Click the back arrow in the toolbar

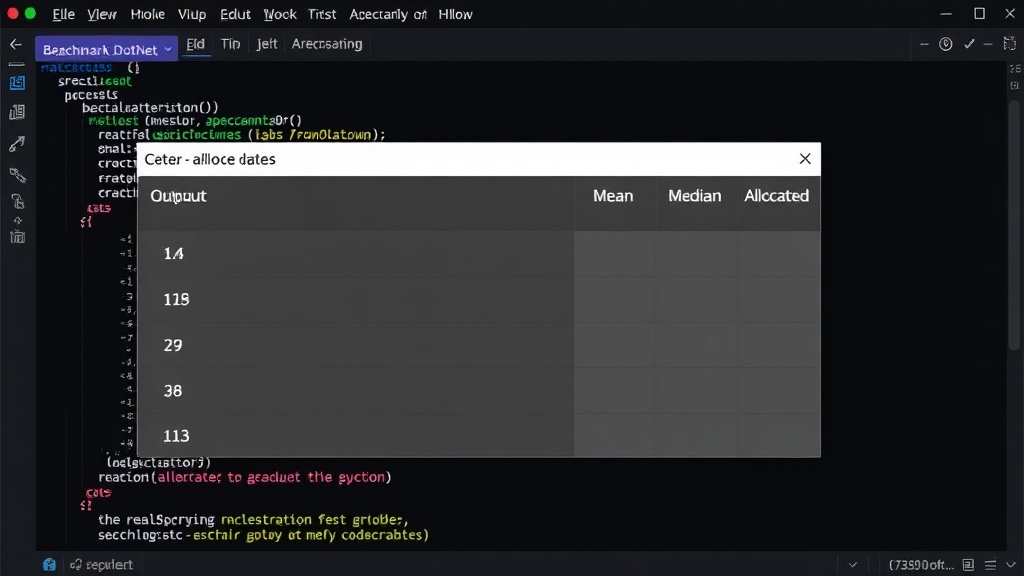[x=16, y=44]
